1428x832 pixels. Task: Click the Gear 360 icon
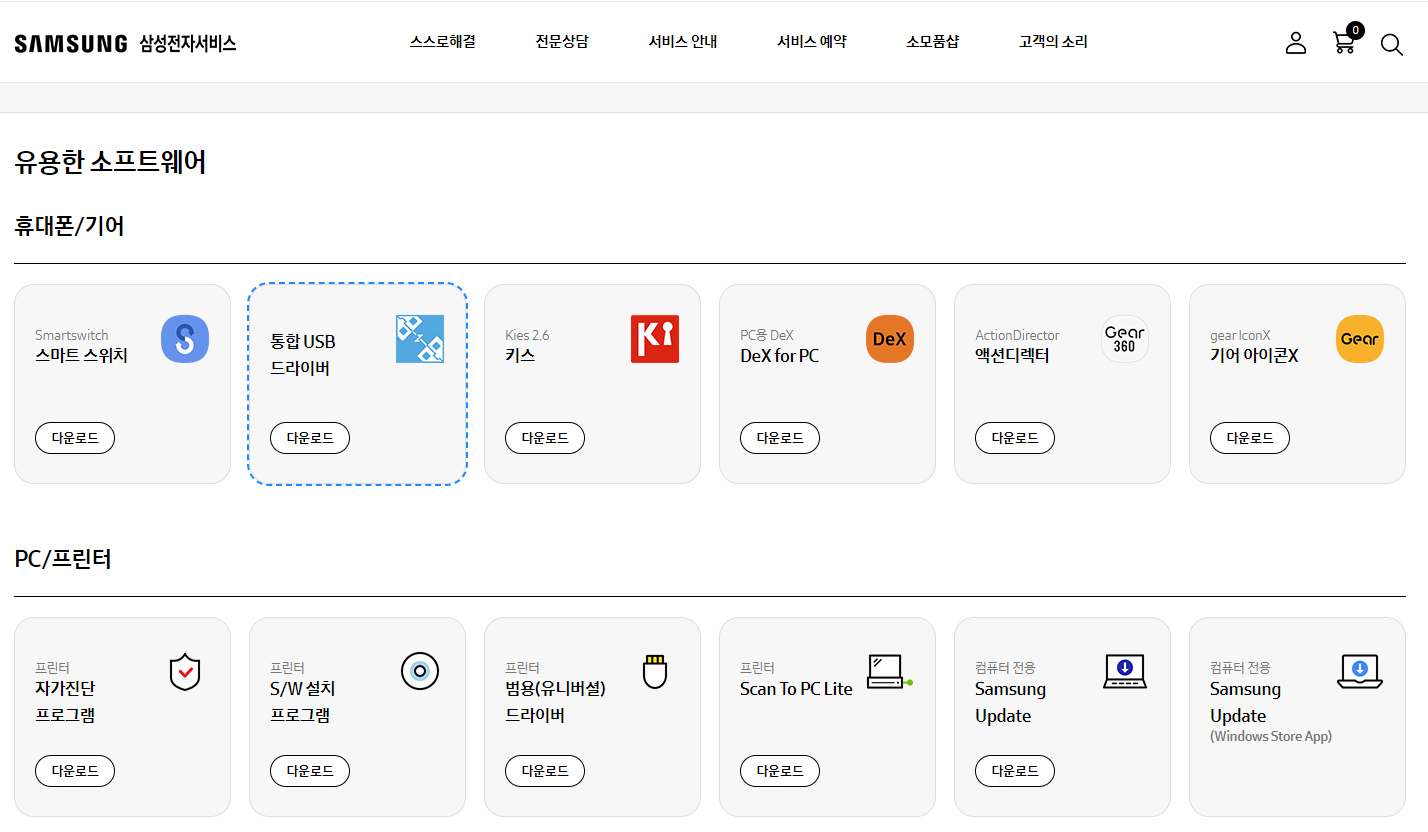point(1125,339)
